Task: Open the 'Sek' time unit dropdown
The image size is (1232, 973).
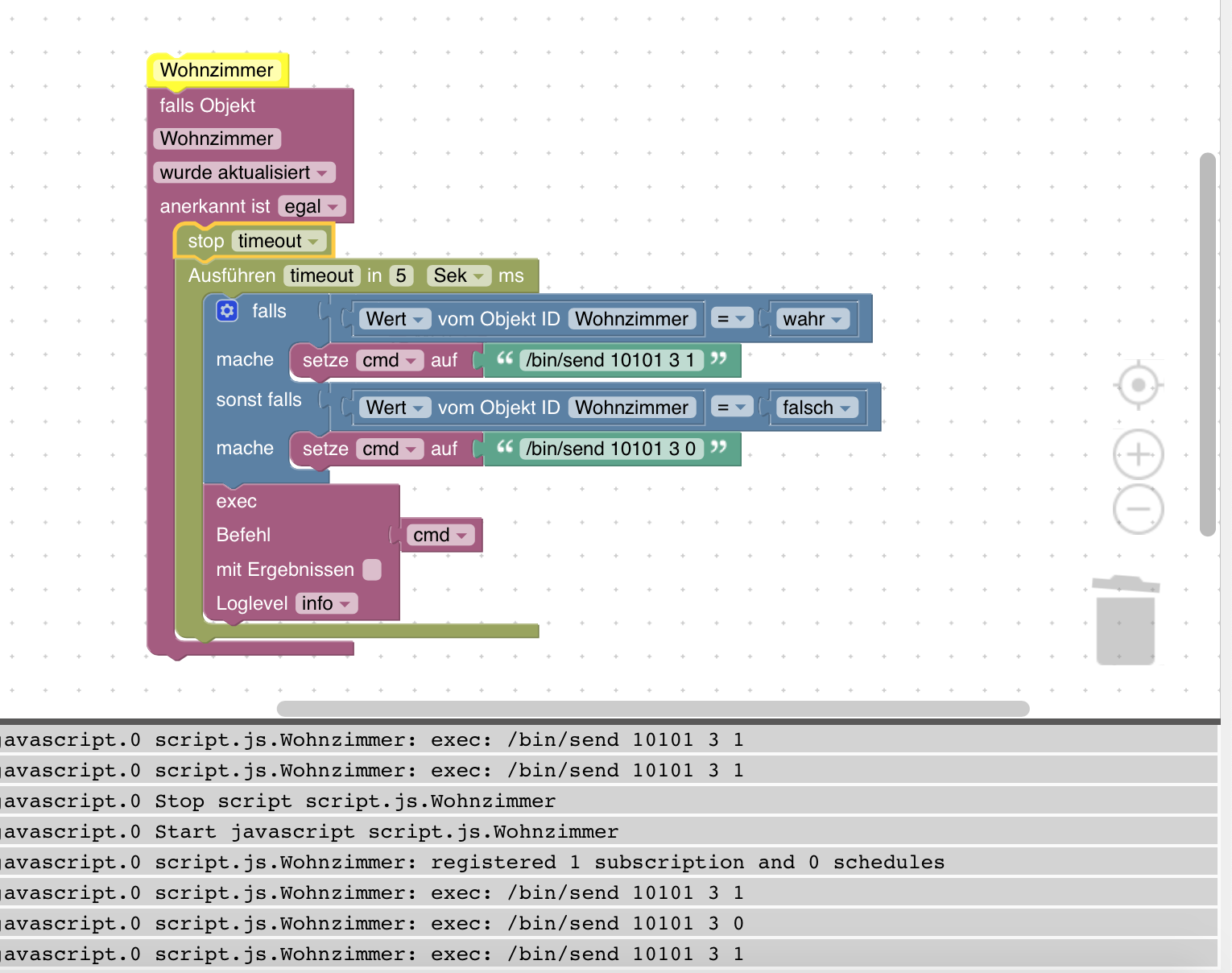Action: (x=458, y=275)
